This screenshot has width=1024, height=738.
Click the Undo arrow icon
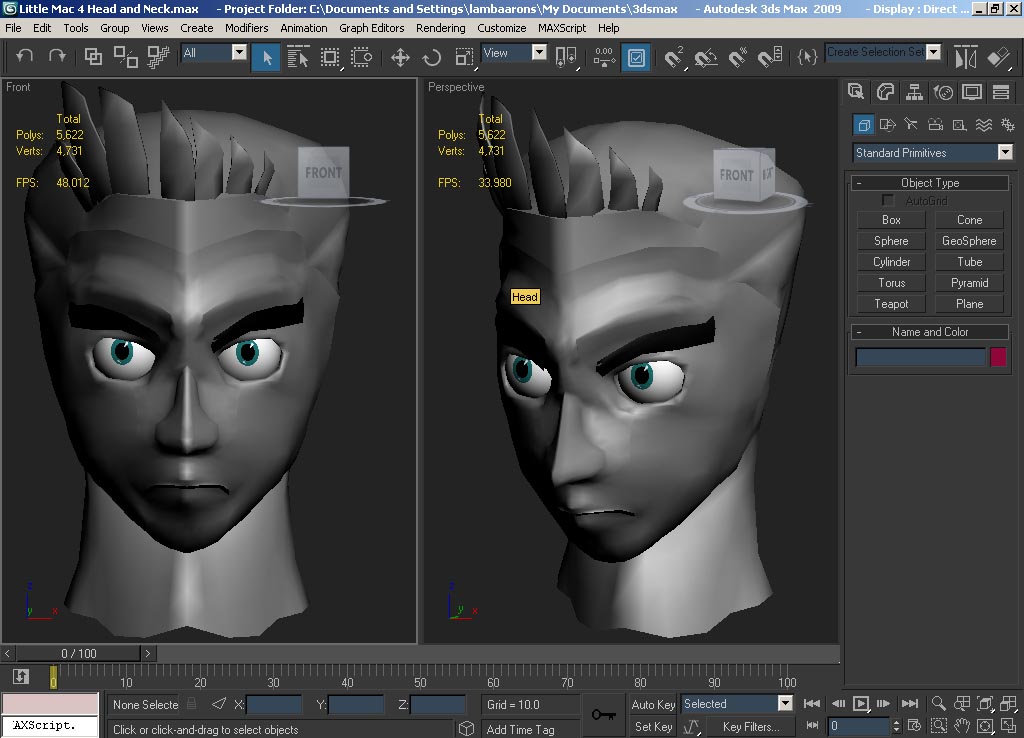(x=25, y=56)
